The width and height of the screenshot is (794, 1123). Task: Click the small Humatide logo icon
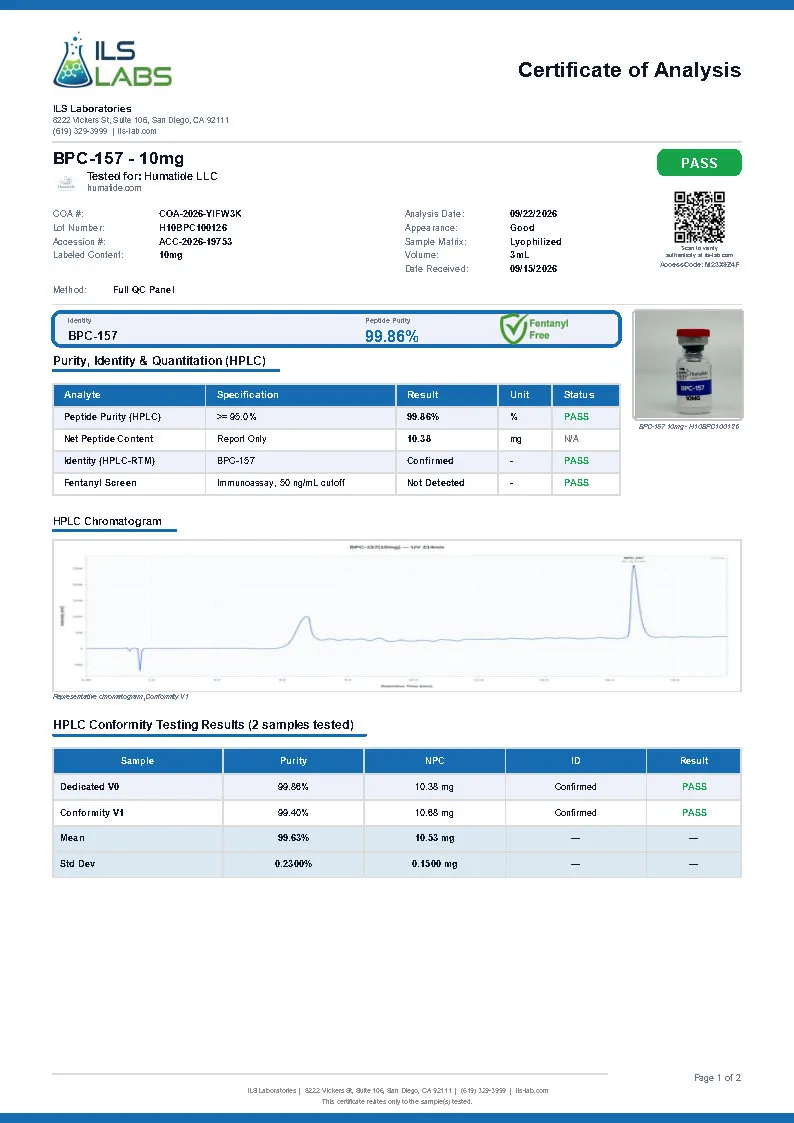coord(66,183)
